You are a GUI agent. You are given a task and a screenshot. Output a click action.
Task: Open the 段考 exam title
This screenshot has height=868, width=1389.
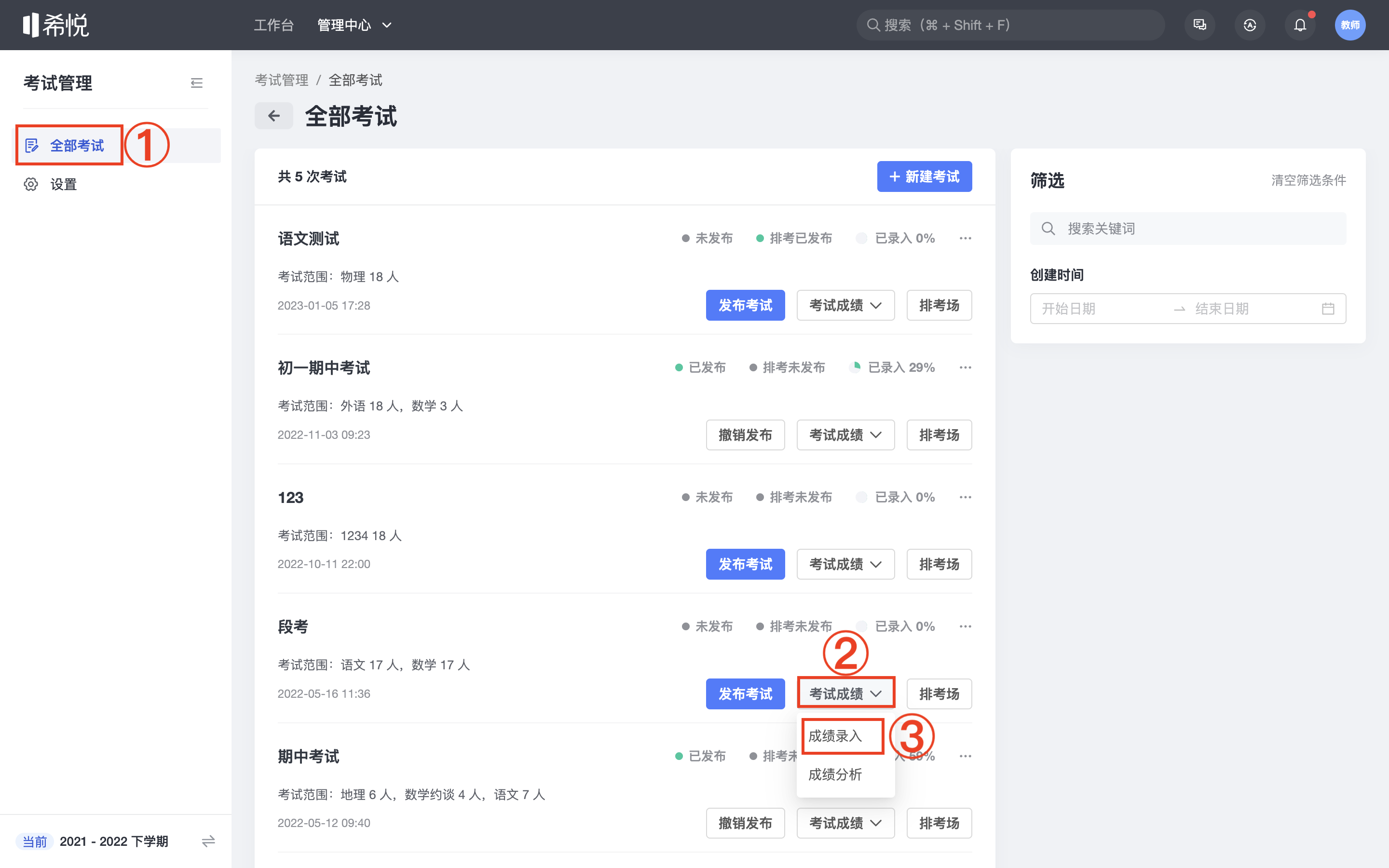(x=293, y=626)
